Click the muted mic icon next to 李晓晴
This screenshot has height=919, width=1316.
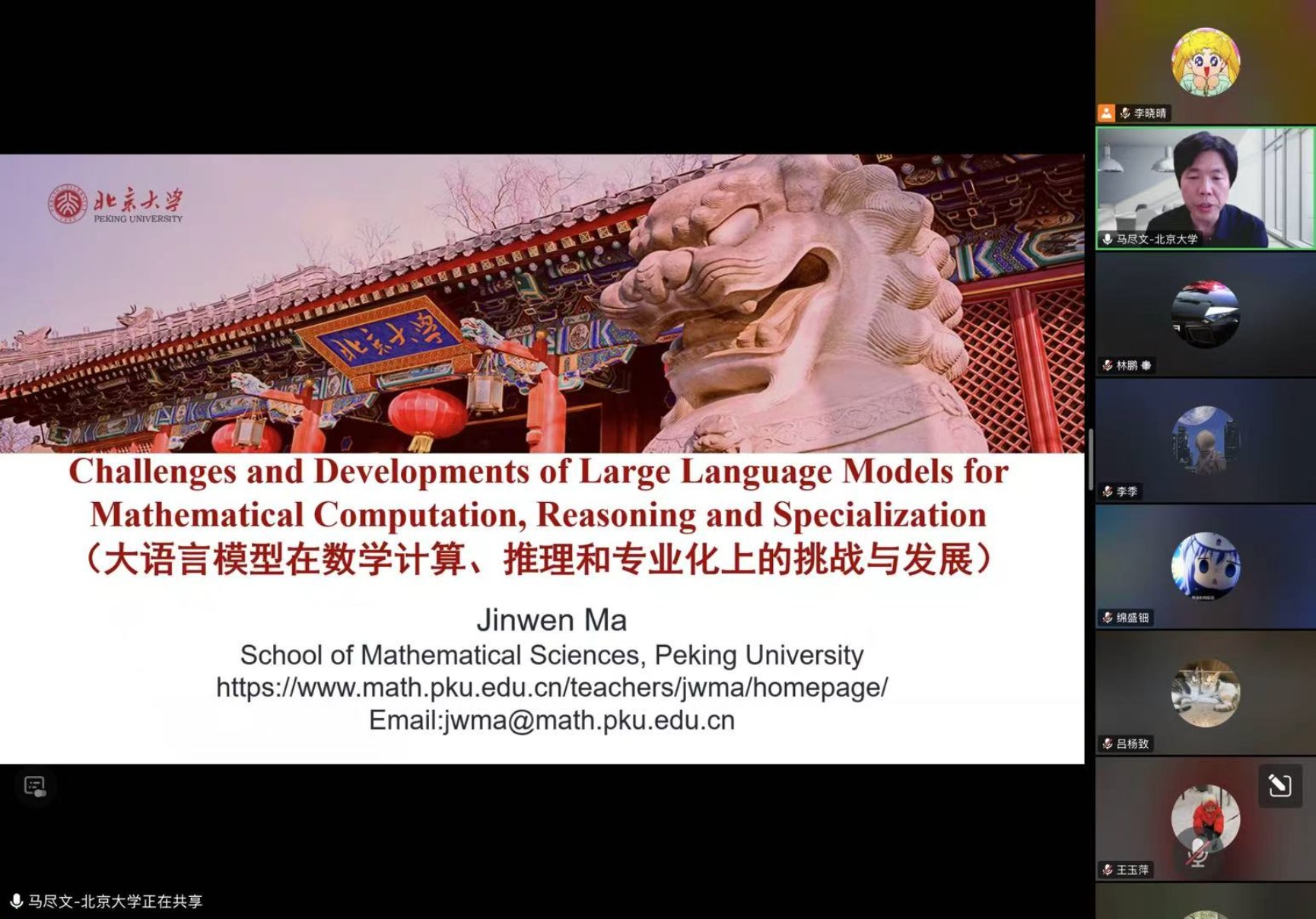tap(1125, 113)
